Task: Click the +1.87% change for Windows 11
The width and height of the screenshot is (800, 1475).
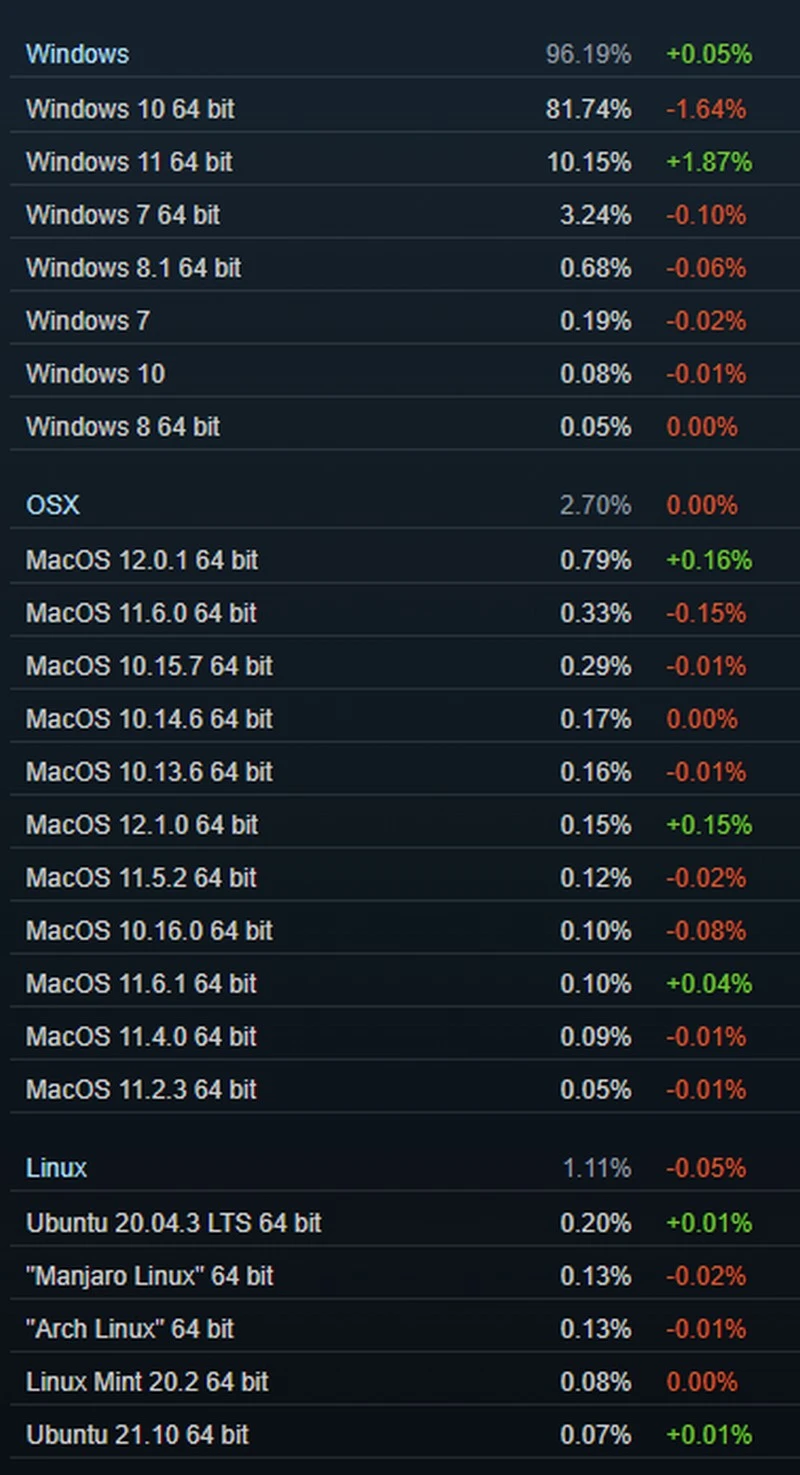Action: [709, 162]
